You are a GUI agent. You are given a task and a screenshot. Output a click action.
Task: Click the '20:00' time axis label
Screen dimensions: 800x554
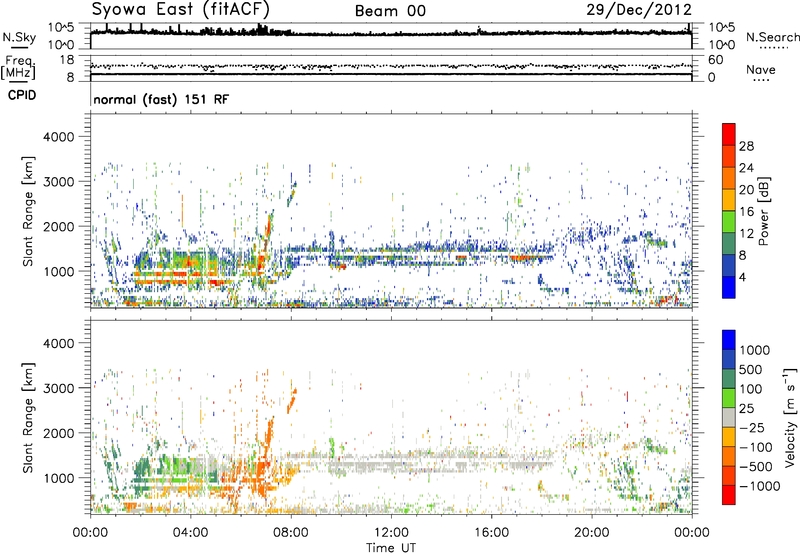pos(592,533)
